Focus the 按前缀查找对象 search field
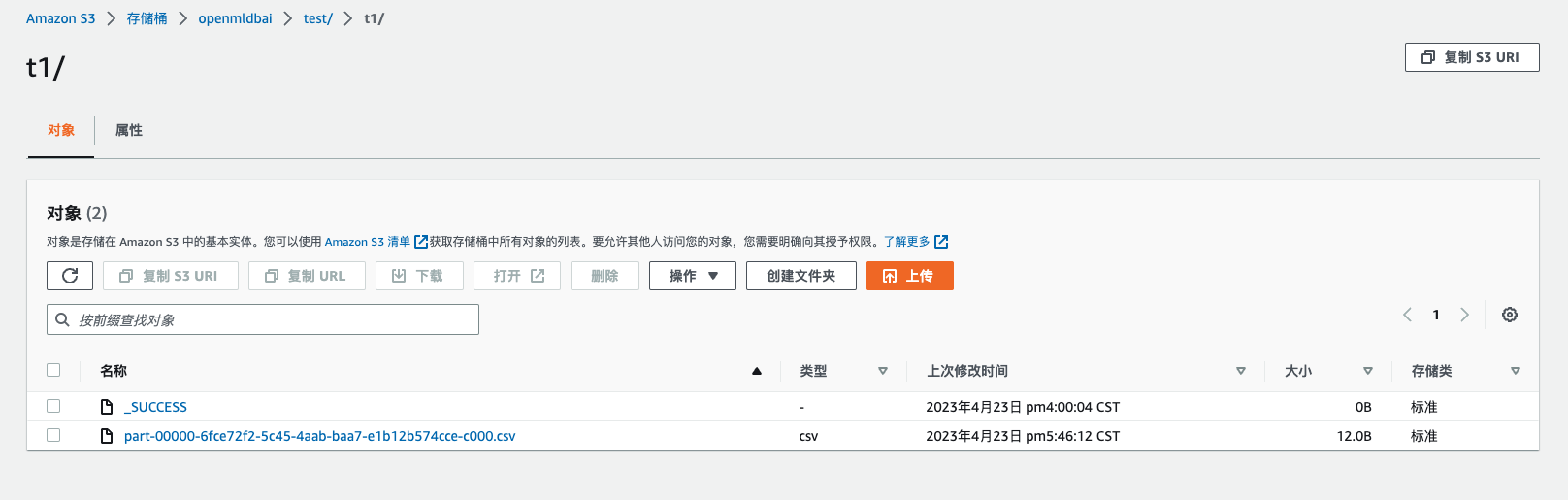This screenshot has height=500, width=1568. pos(263,319)
